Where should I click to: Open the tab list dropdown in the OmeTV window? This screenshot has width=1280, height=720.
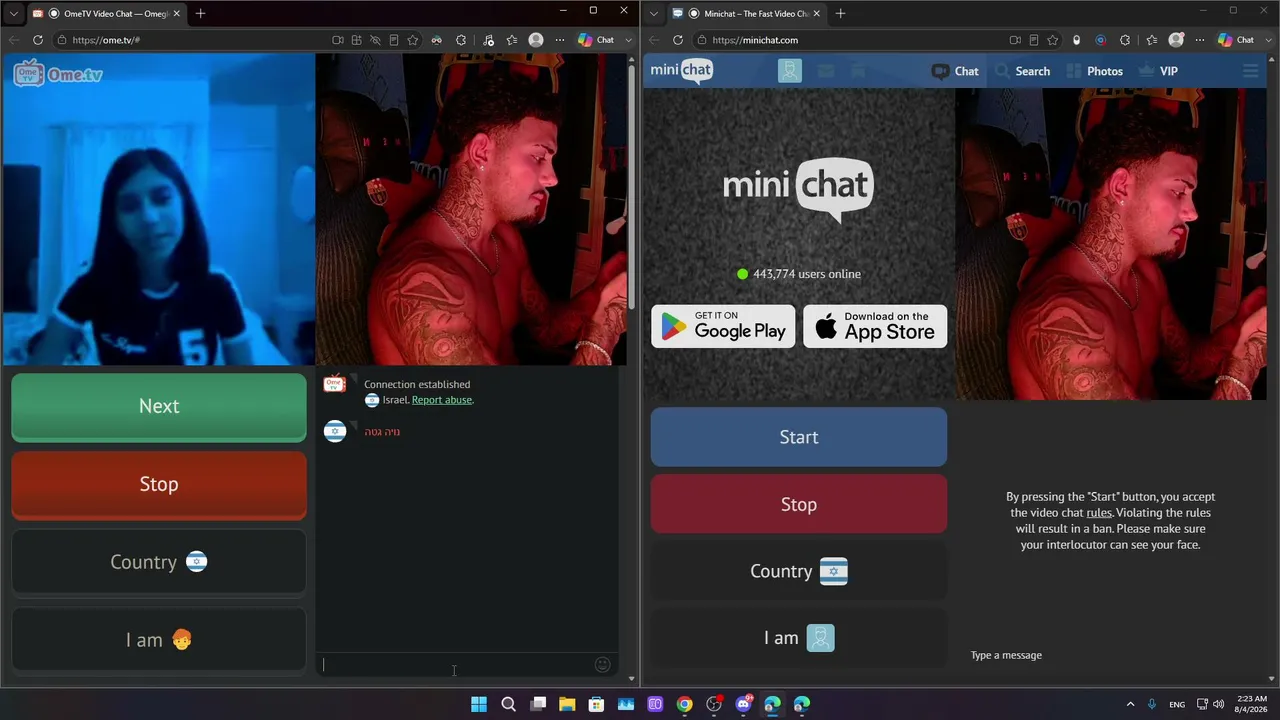[x=13, y=13]
